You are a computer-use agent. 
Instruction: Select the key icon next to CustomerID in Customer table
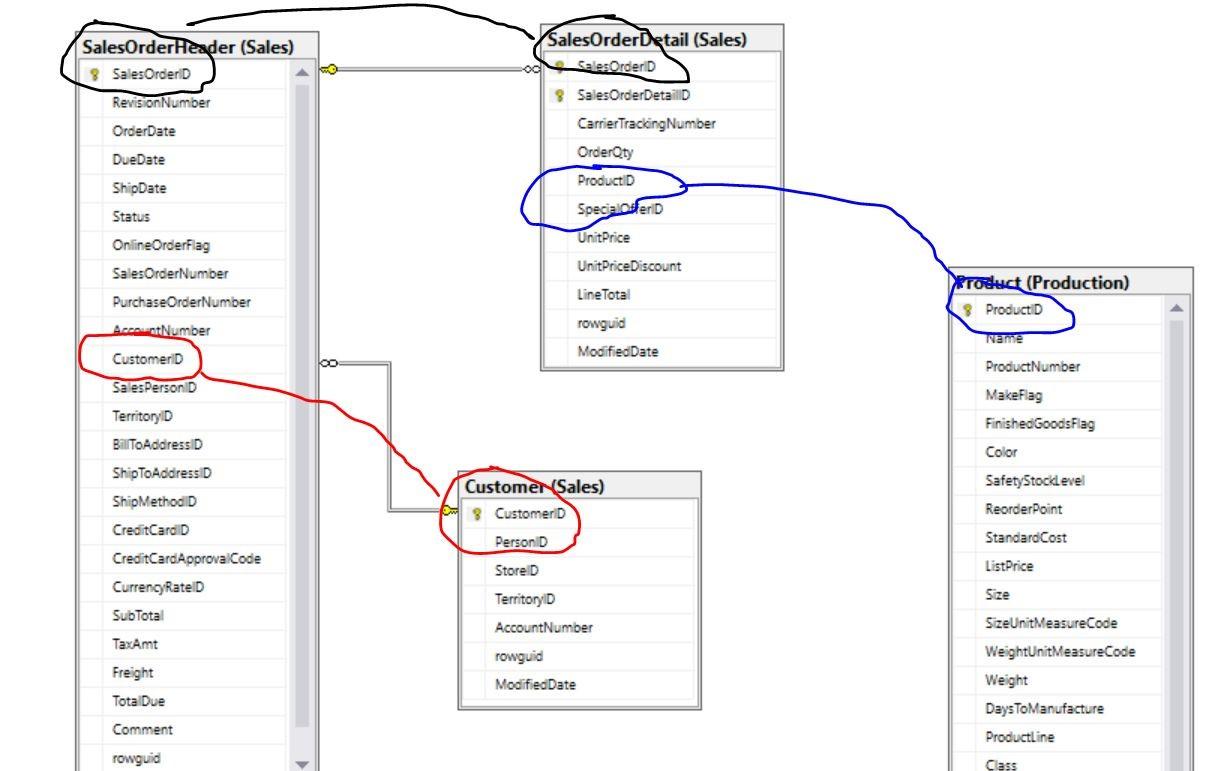(475, 512)
